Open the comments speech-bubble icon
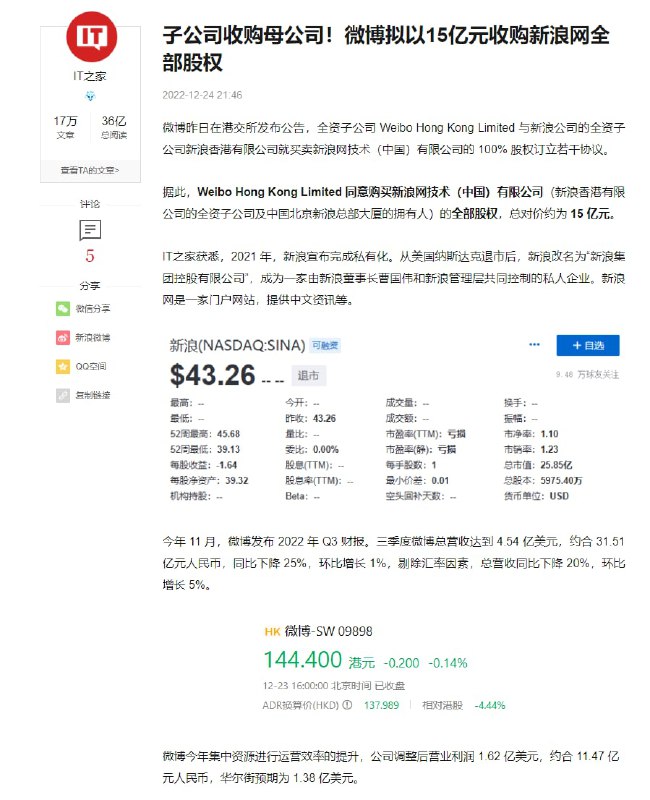Viewport: 650px width, 800px height. pos(90,230)
